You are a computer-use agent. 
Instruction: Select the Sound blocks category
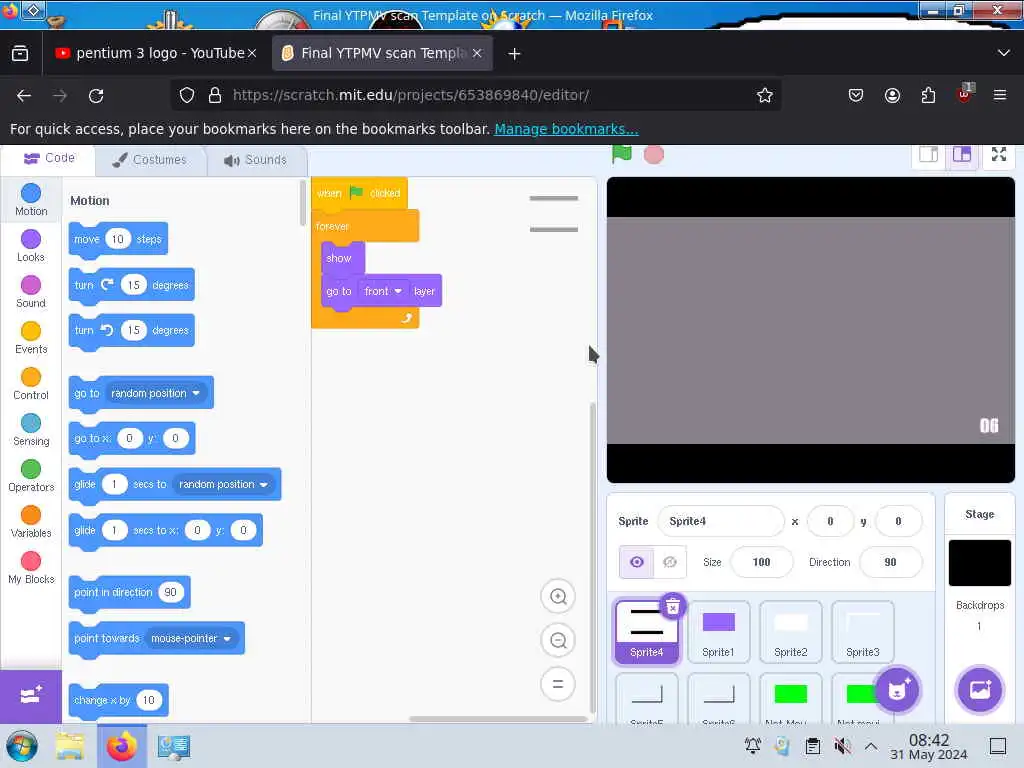(31, 291)
